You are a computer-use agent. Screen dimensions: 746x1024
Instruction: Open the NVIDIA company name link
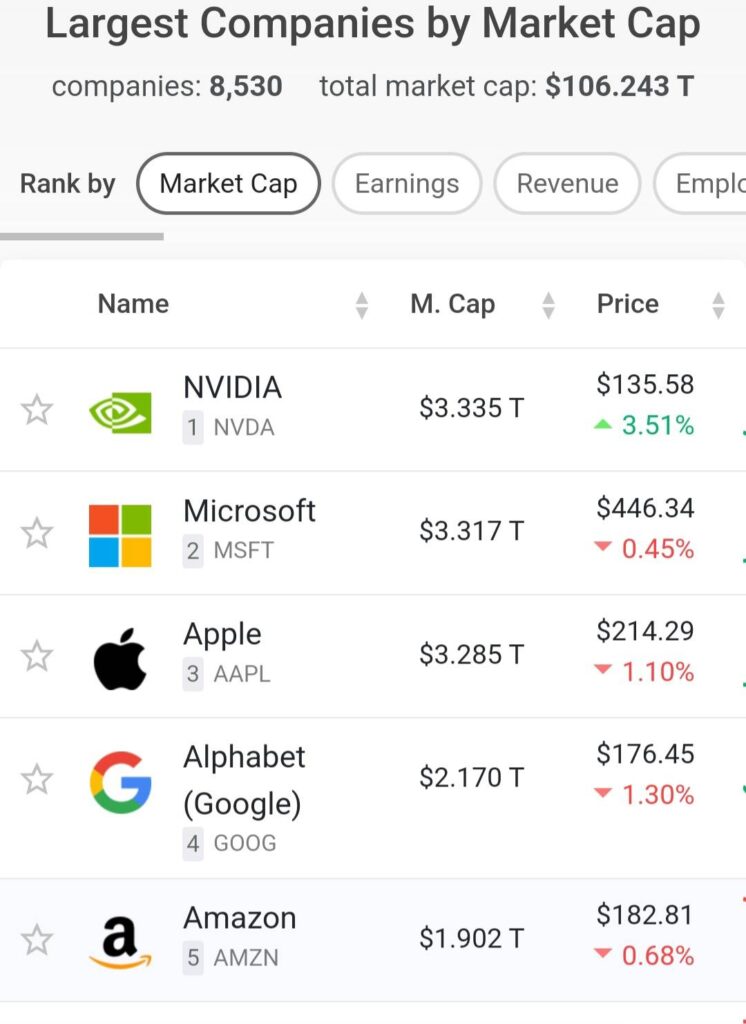coord(233,387)
